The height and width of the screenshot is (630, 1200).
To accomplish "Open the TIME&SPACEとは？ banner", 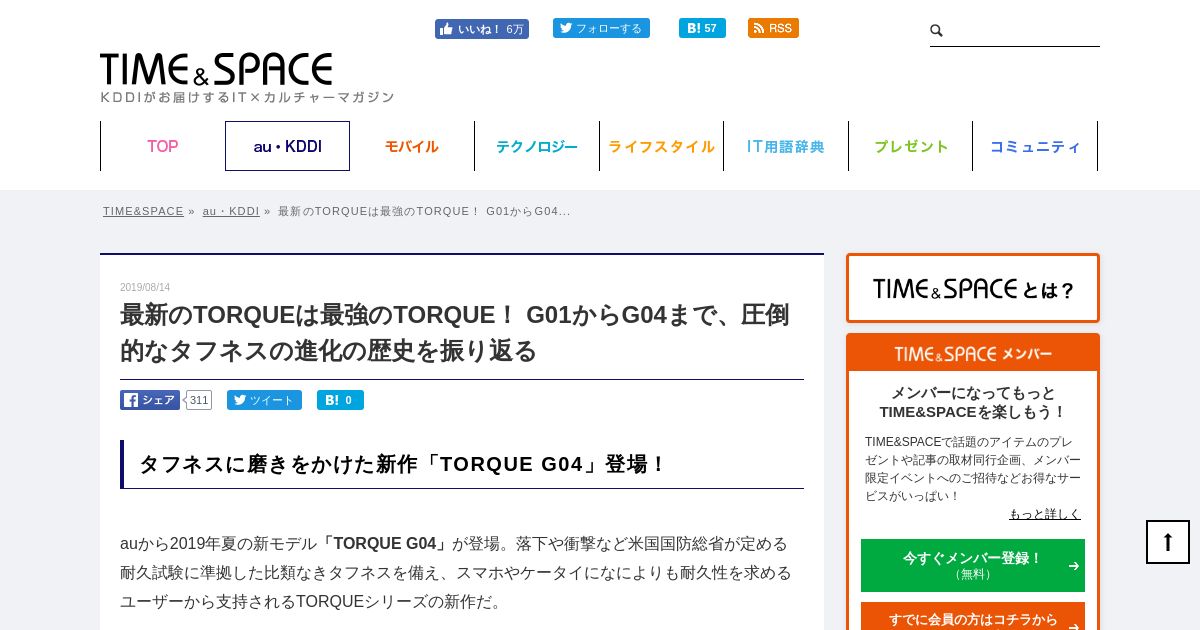I will click(973, 288).
